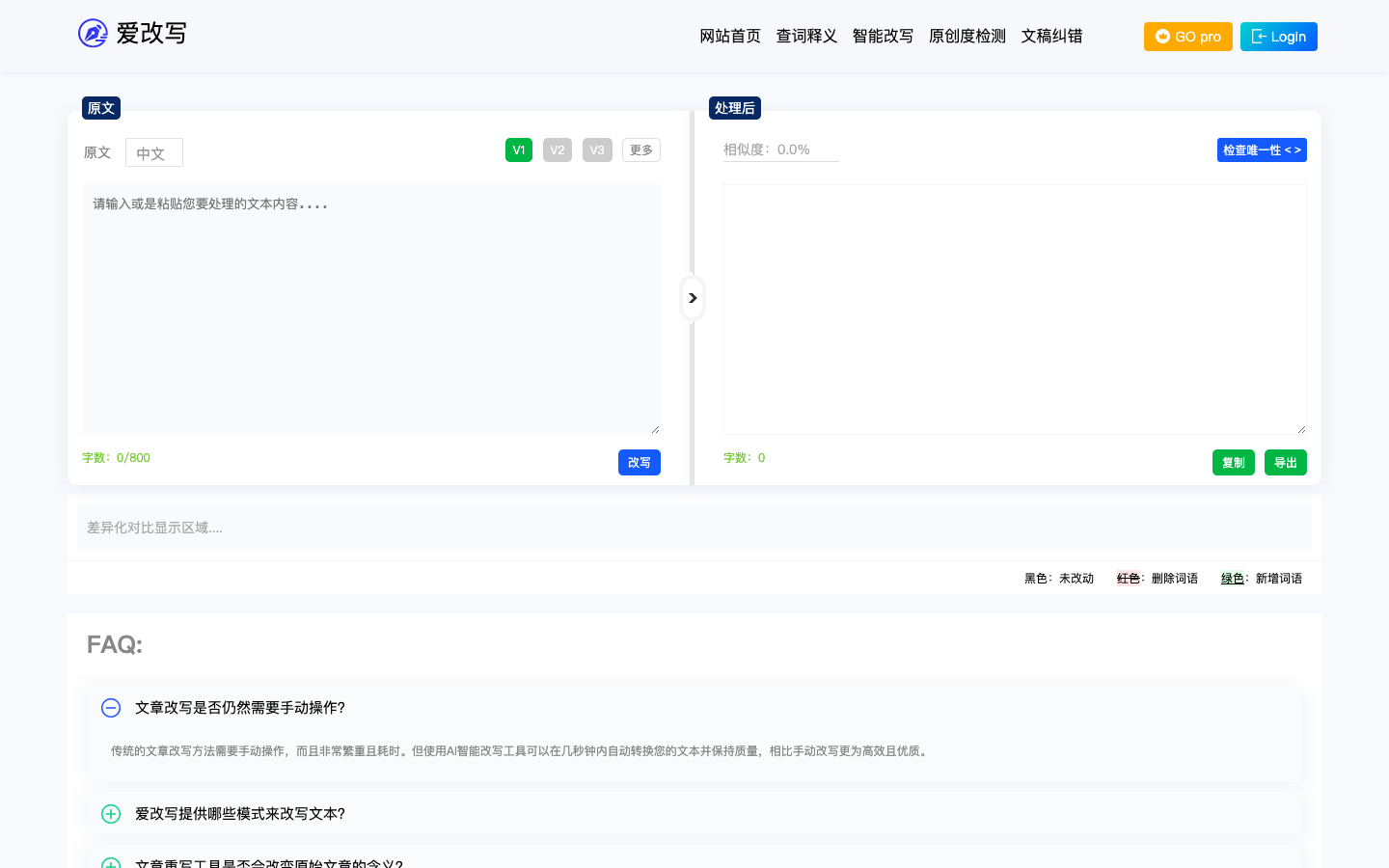The height and width of the screenshot is (868, 1389).
Task: Select the V1 rewrite mode
Action: [519, 150]
